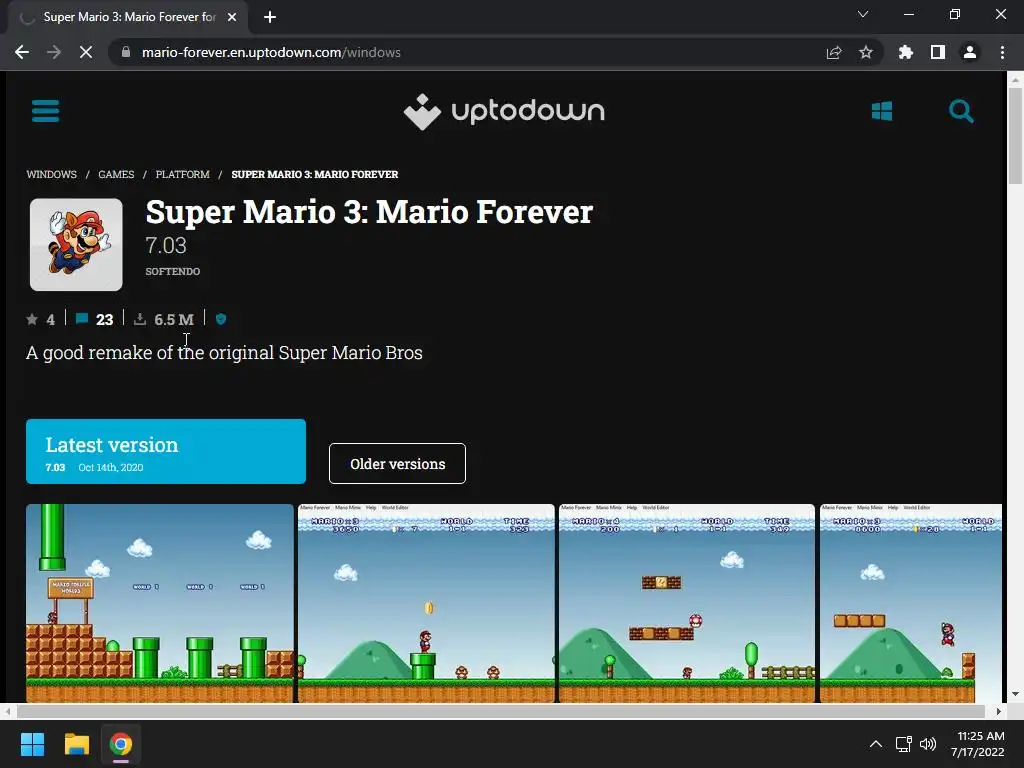Click the security shield badge
Screen dimensions: 1024x768
[221, 319]
